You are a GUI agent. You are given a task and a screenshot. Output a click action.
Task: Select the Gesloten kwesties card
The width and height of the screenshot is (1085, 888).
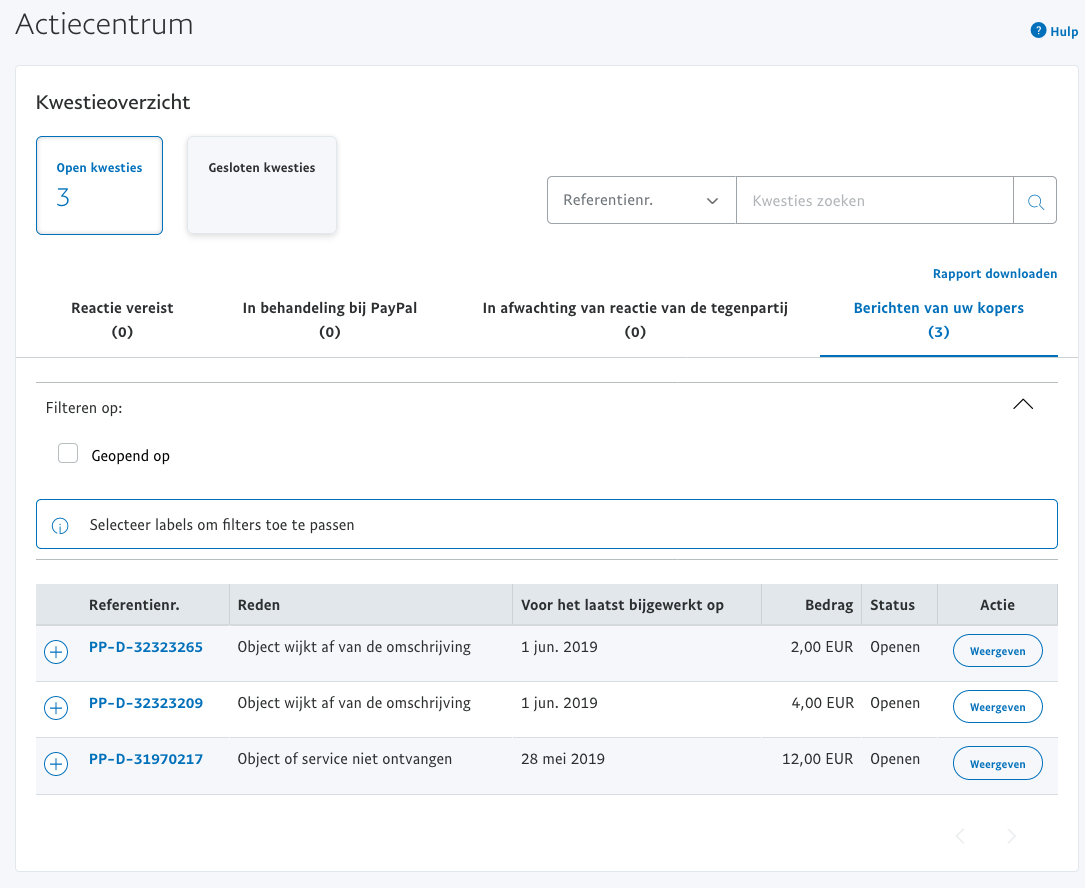click(262, 186)
